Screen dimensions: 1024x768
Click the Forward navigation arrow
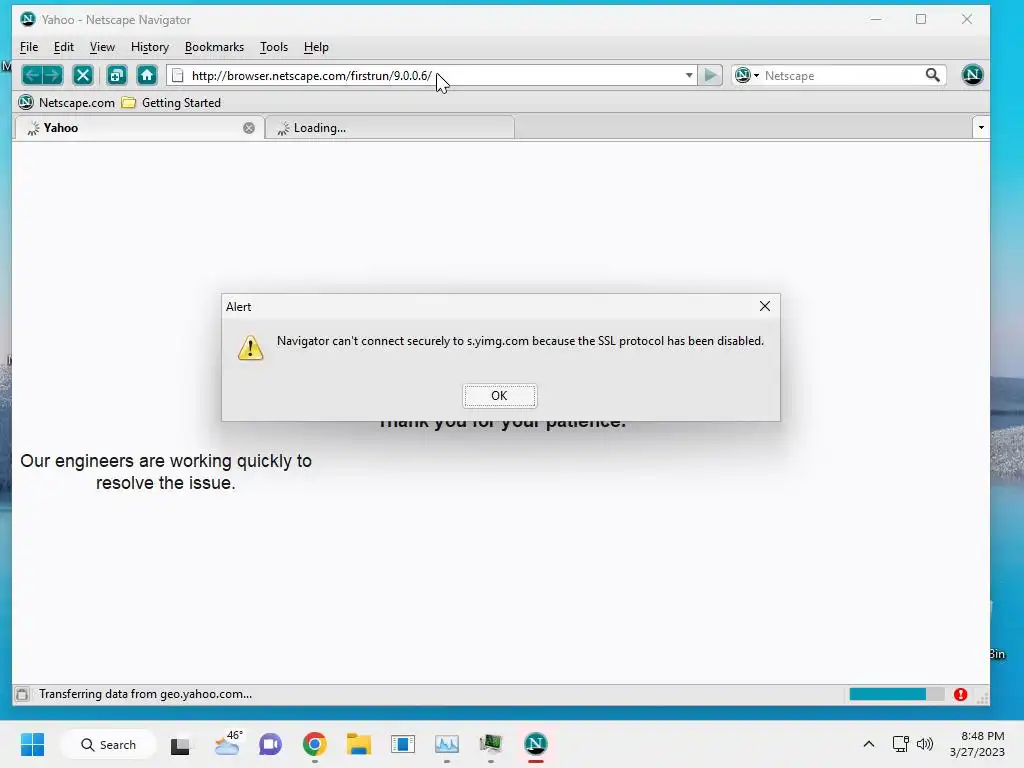[54, 76]
